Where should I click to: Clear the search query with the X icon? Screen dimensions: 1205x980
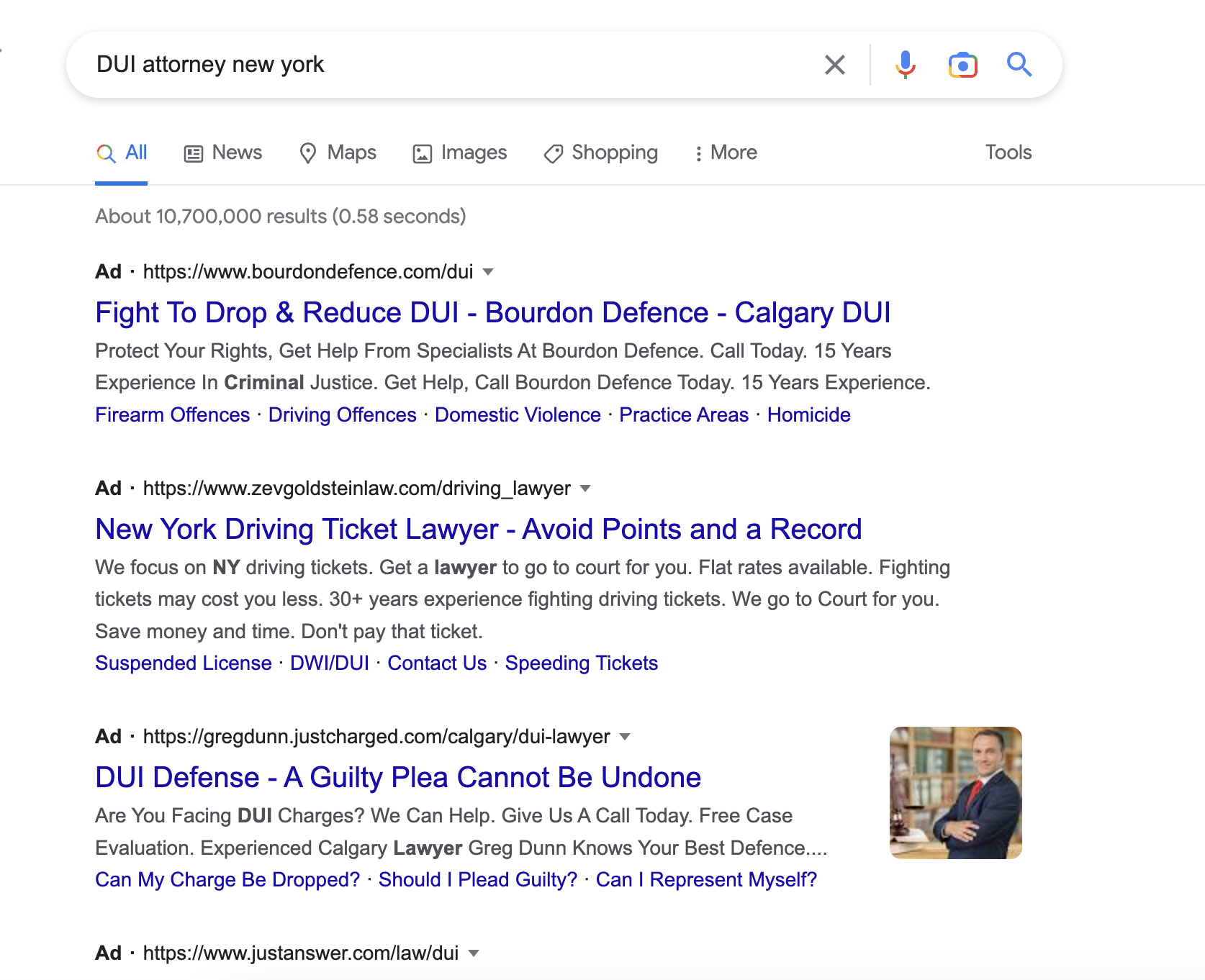point(834,64)
